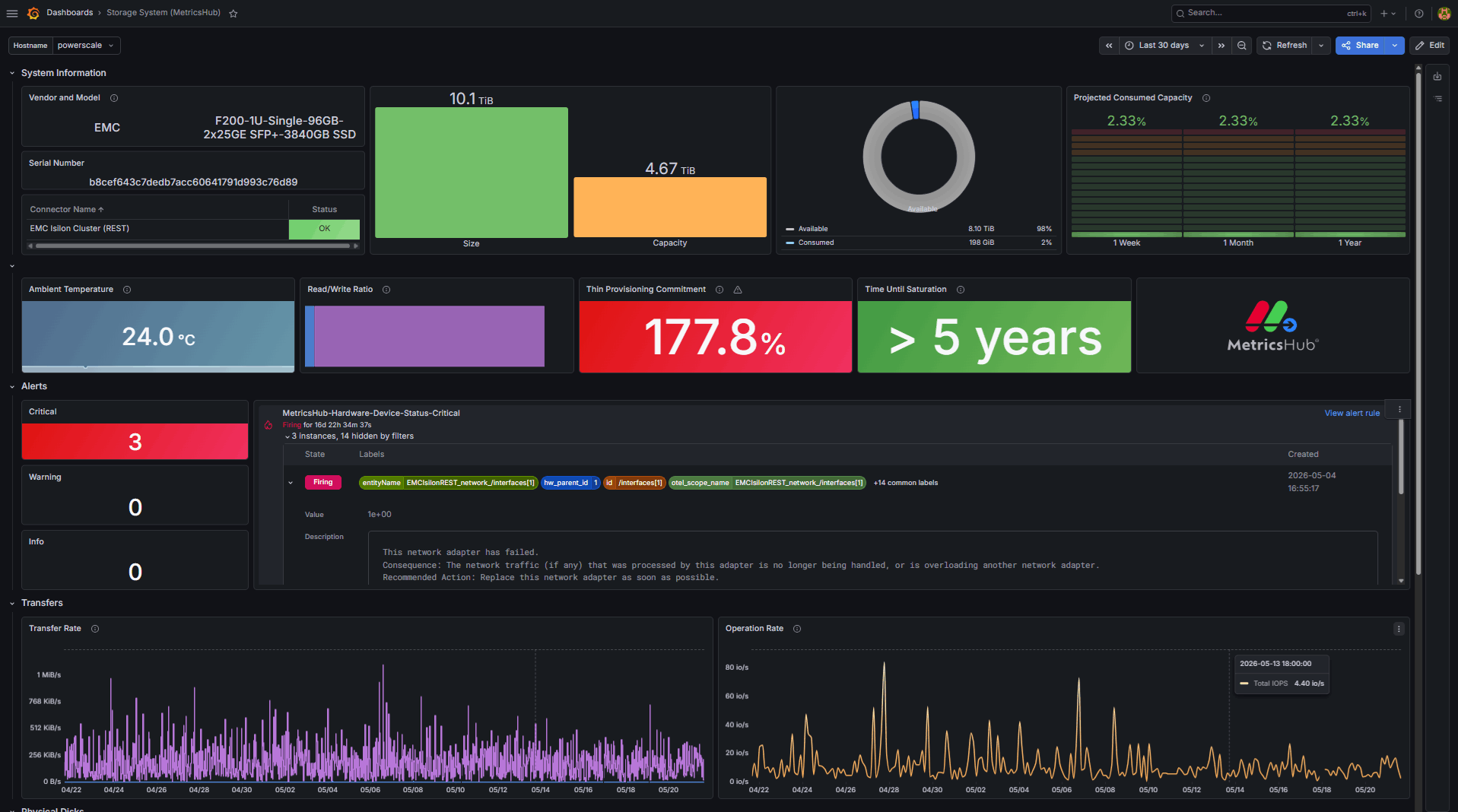This screenshot has width=1458, height=812.
Task: Open the outline icon in right sidebar
Action: [1437, 99]
